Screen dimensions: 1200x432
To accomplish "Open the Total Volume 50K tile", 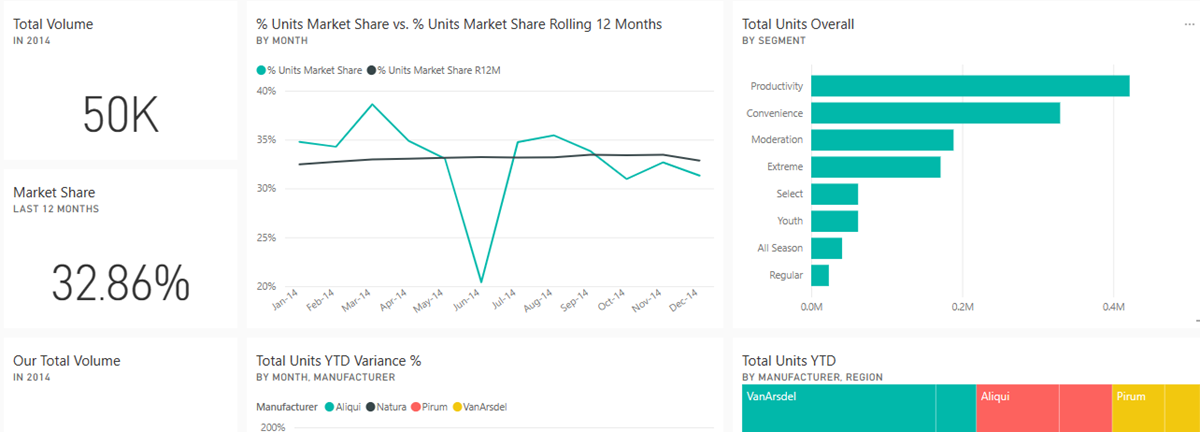I will [x=120, y=80].
